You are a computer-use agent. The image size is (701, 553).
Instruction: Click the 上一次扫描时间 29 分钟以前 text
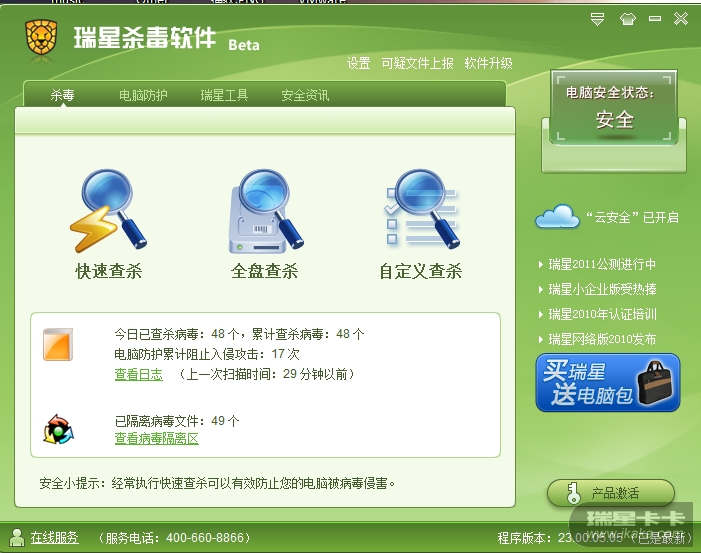click(267, 374)
